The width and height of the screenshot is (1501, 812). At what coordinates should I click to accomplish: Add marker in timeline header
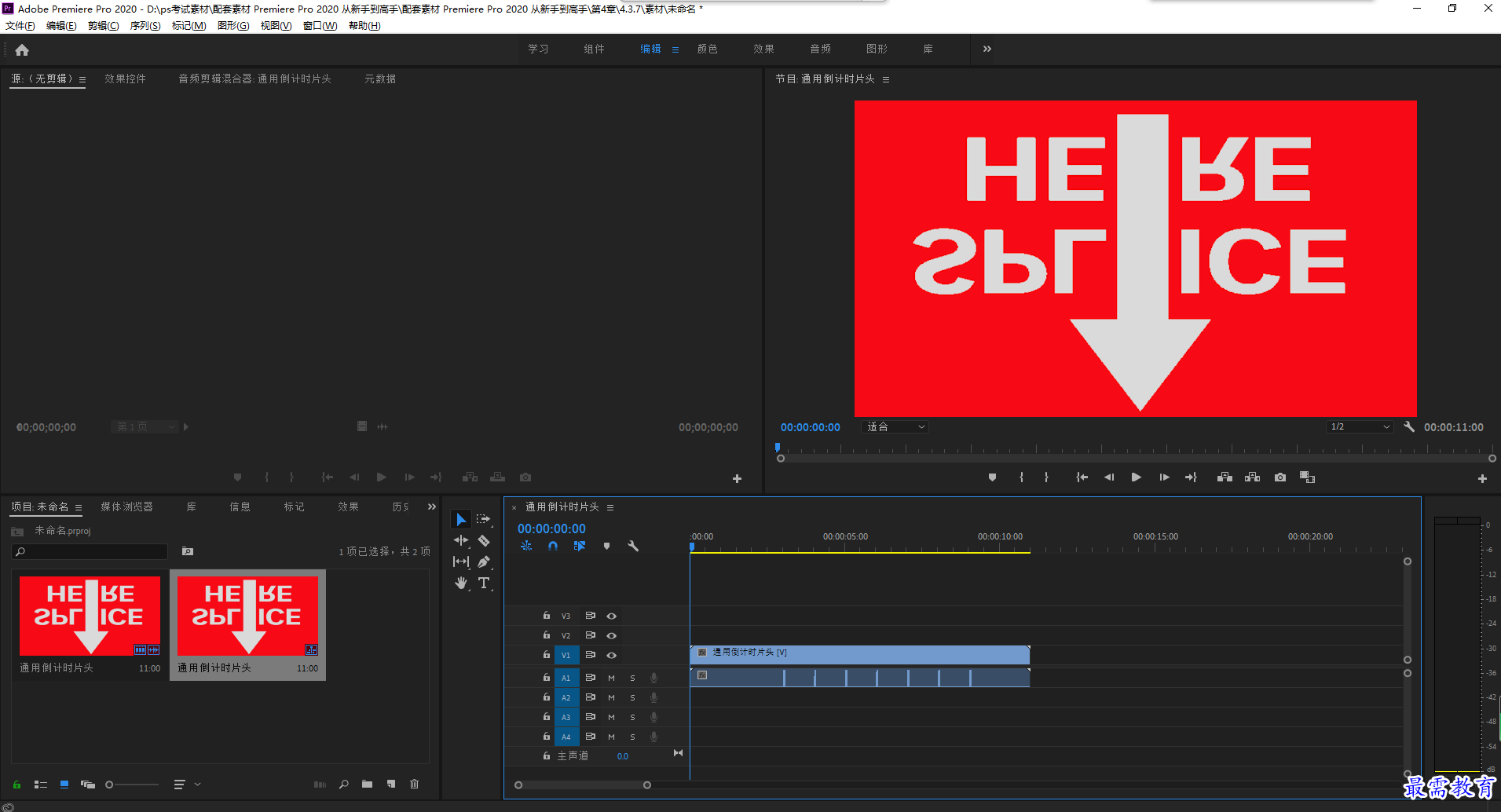pyautogui.click(x=606, y=546)
